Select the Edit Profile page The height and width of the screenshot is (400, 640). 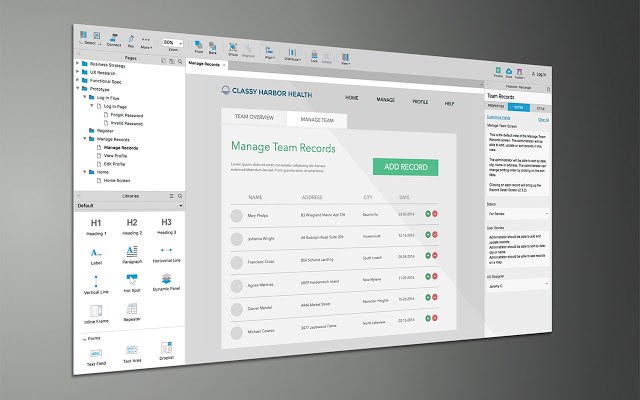point(114,164)
